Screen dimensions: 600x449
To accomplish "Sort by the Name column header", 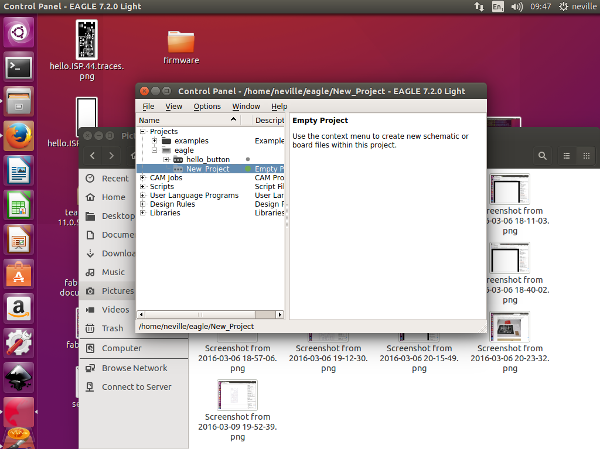I will (189, 120).
